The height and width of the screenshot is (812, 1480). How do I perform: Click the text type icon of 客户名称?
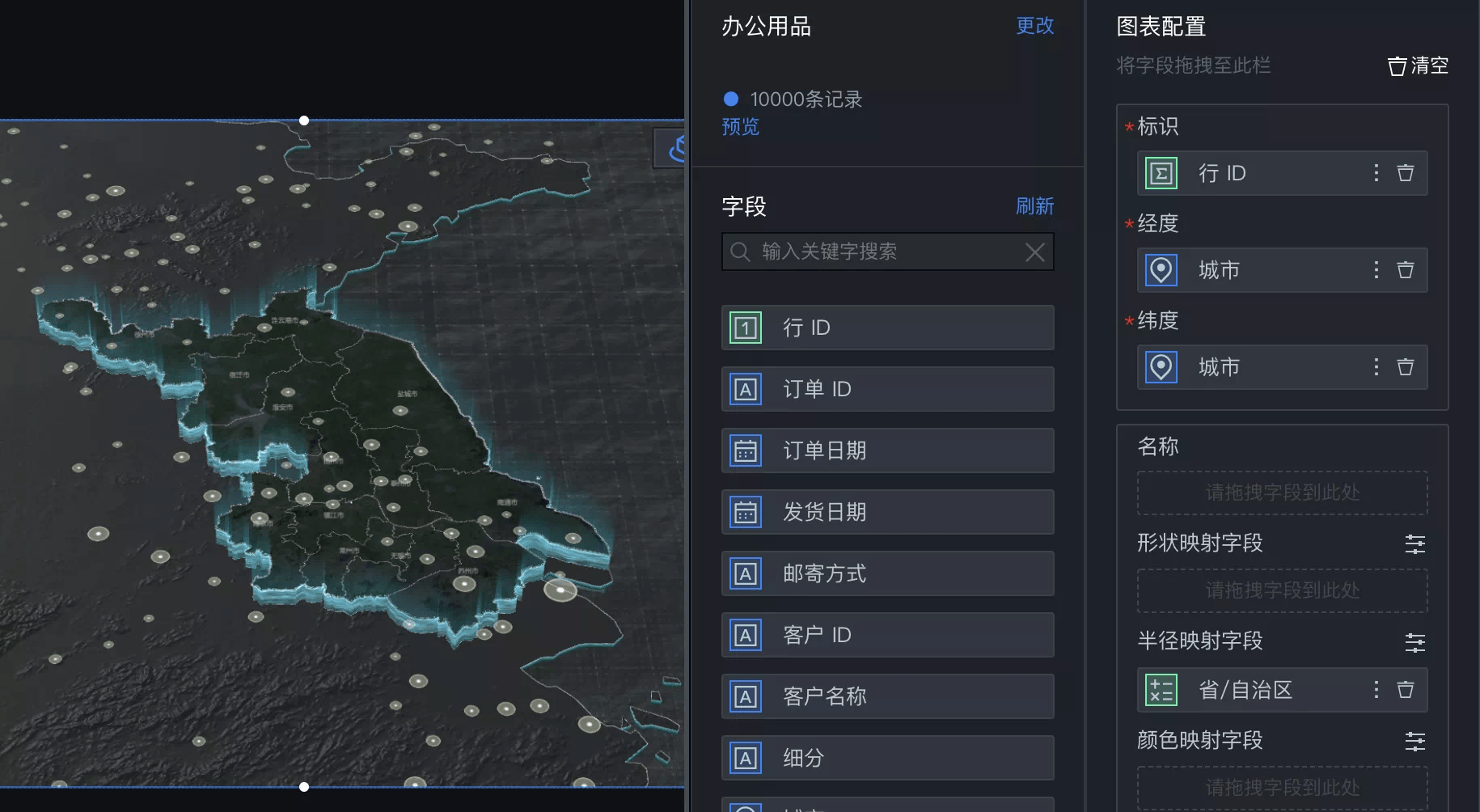coord(745,696)
